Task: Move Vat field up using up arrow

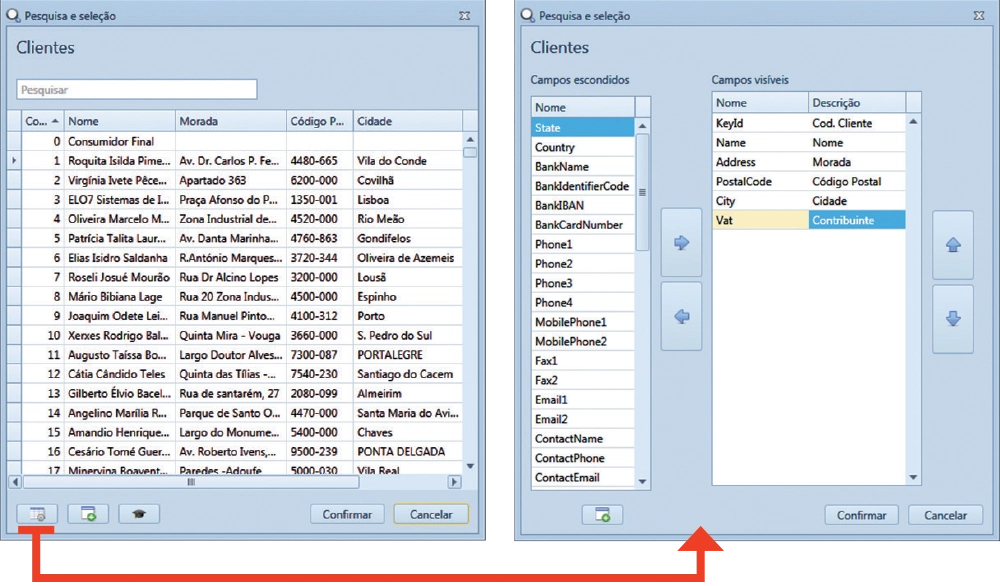Action: pyautogui.click(x=952, y=245)
